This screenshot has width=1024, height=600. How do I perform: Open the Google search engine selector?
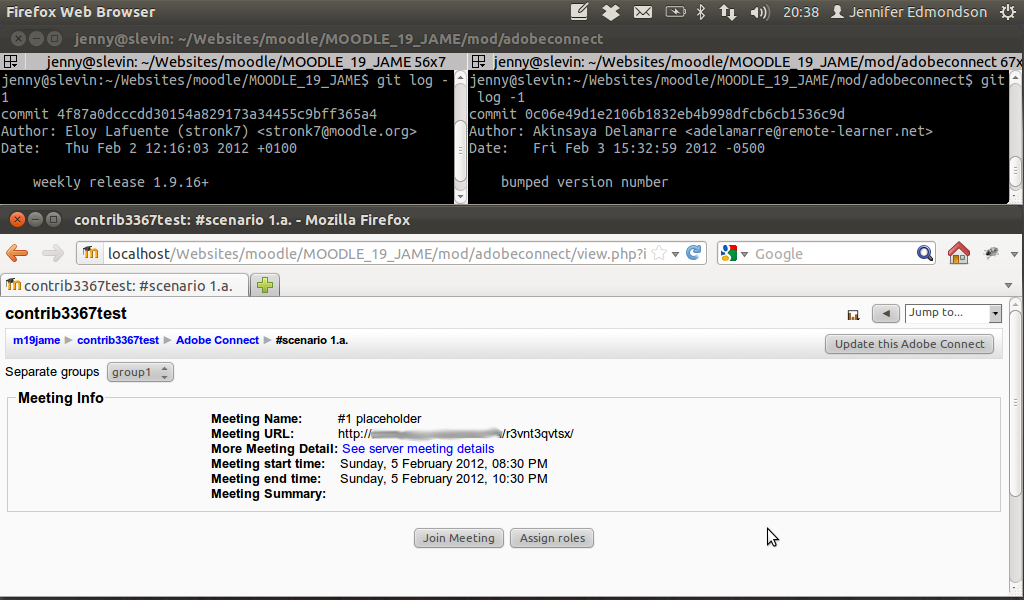735,253
